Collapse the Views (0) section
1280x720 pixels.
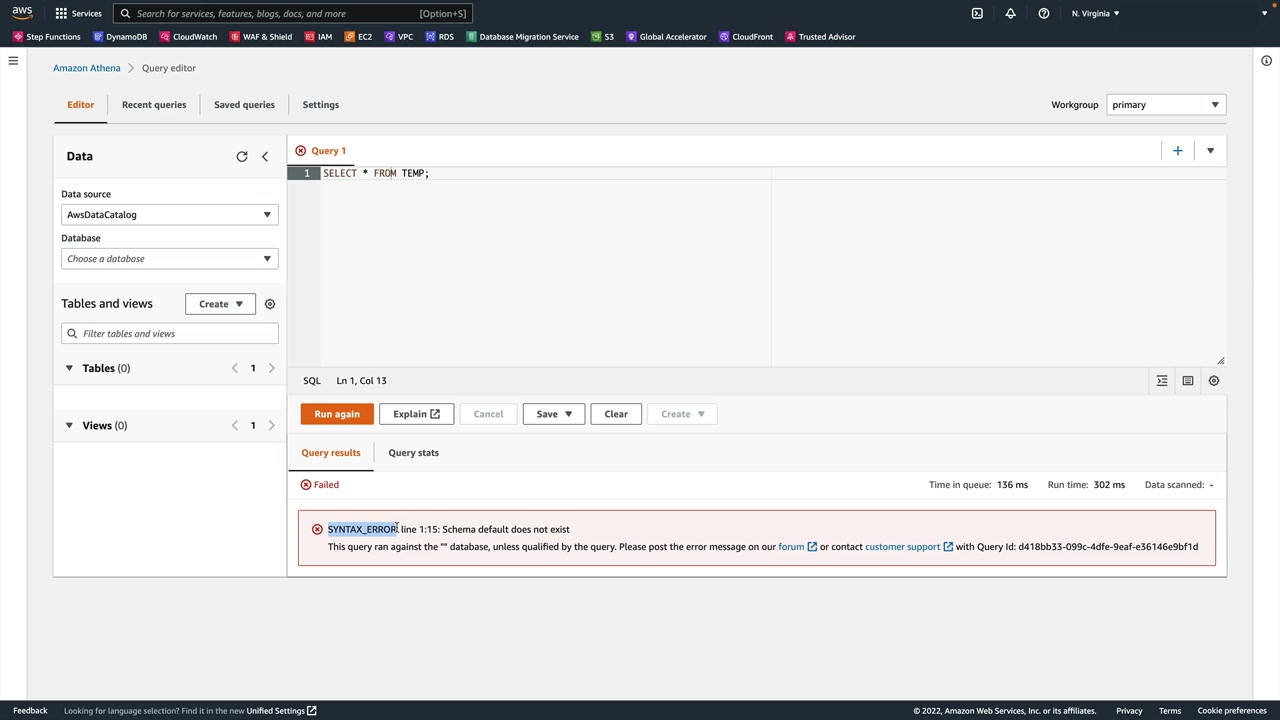69,426
